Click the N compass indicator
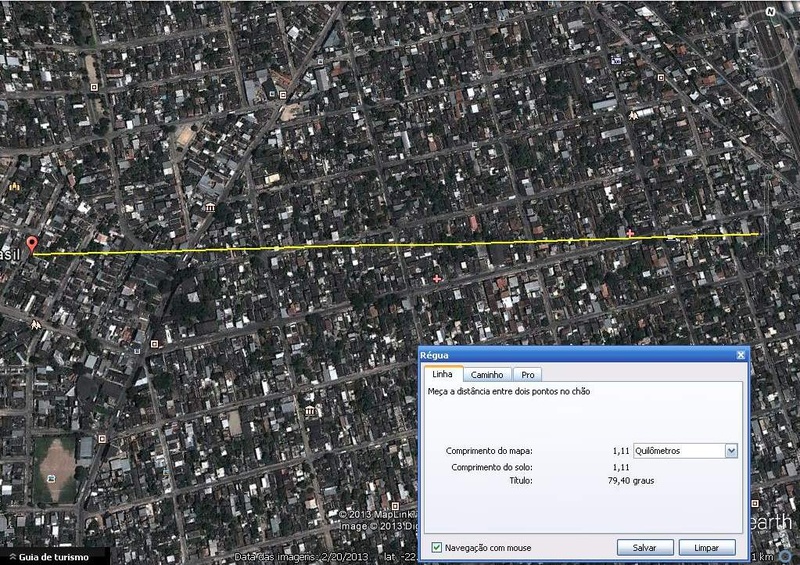This screenshot has width=800, height=565. tap(769, 11)
